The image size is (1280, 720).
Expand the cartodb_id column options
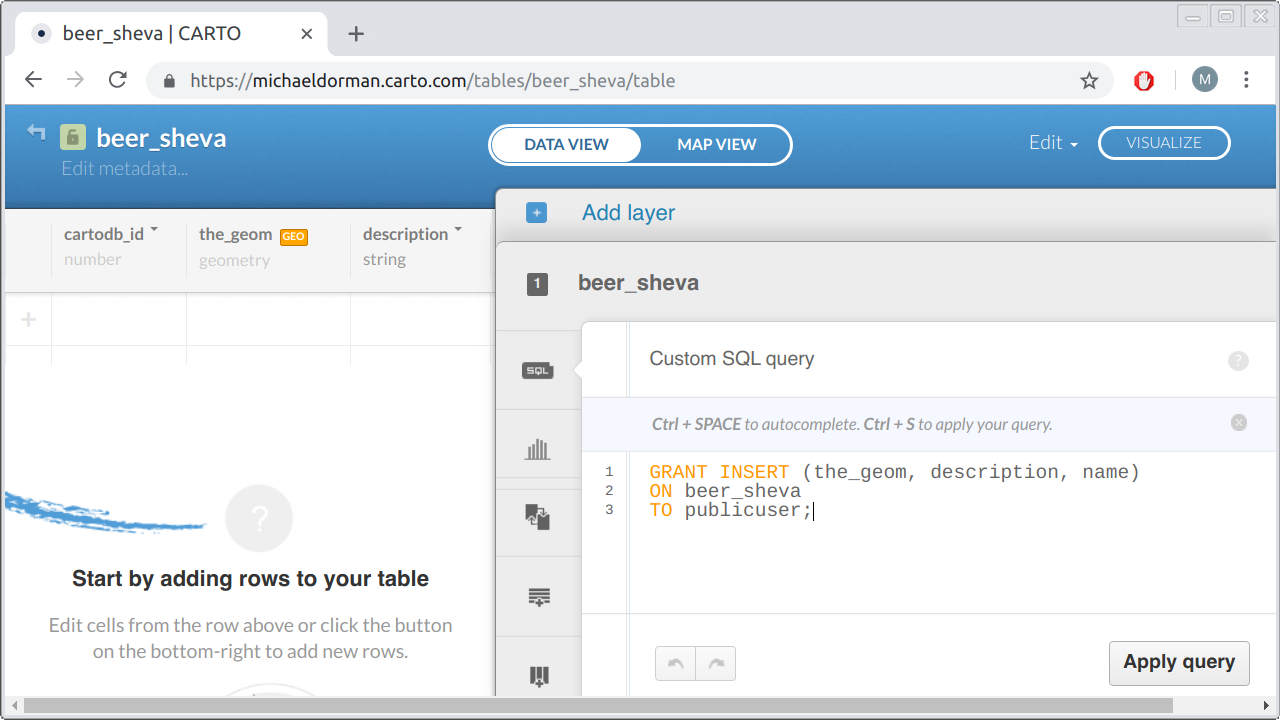[x=154, y=230]
